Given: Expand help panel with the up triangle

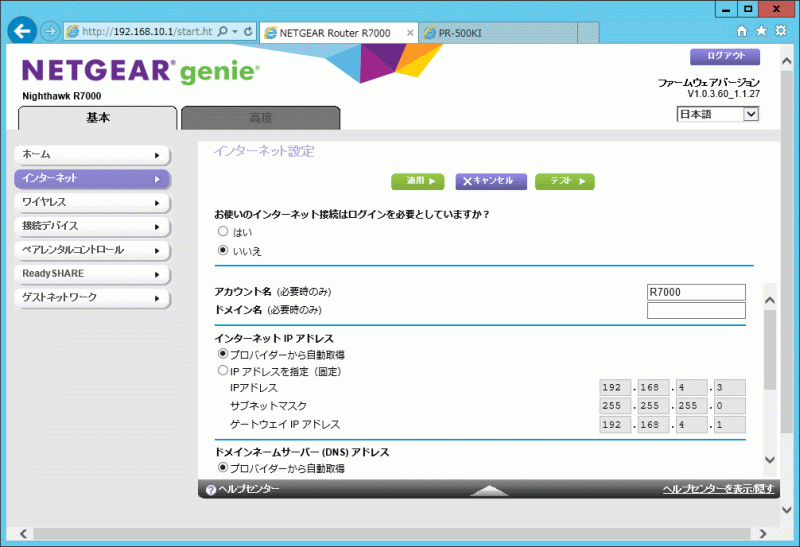Looking at the screenshot, I should pos(490,490).
